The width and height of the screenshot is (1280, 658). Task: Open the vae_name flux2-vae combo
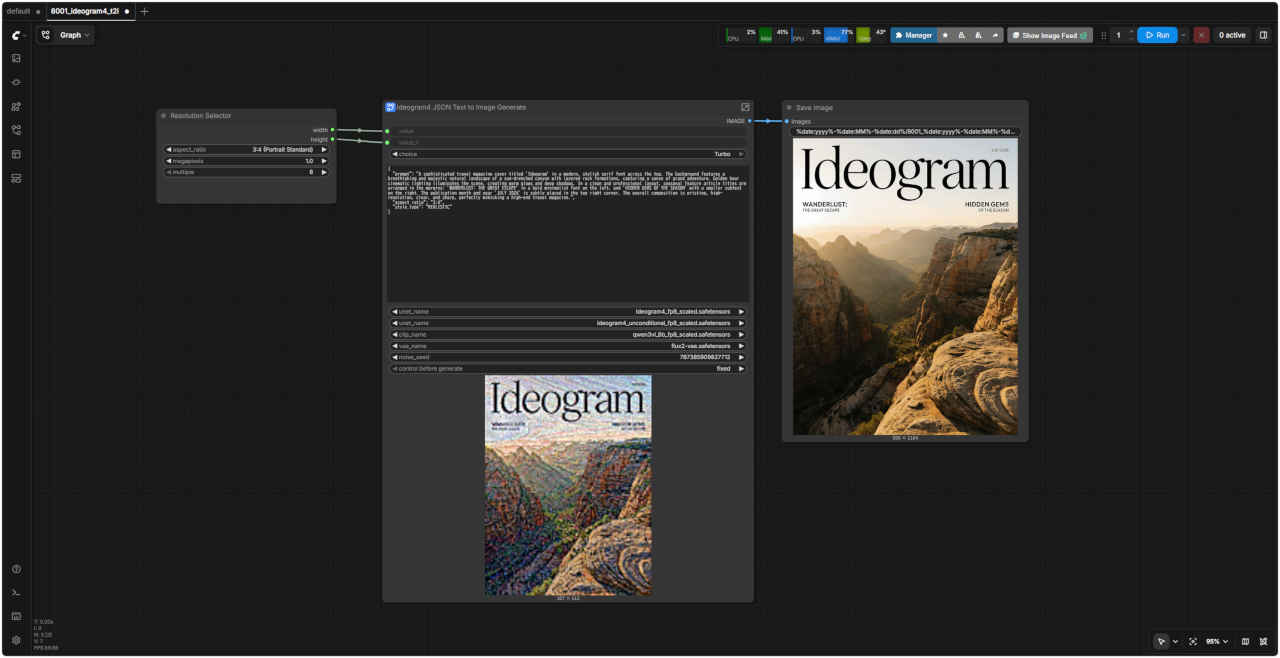[568, 346]
